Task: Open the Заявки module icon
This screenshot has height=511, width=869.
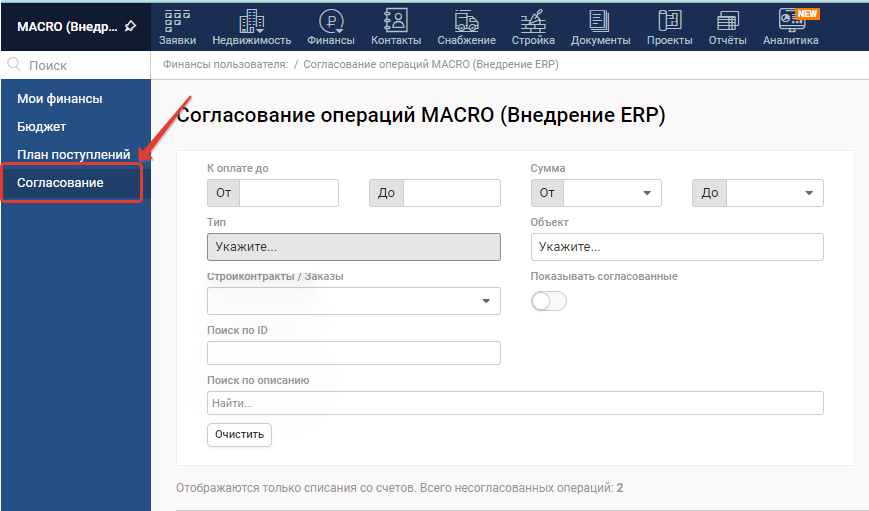Action: coord(176,20)
